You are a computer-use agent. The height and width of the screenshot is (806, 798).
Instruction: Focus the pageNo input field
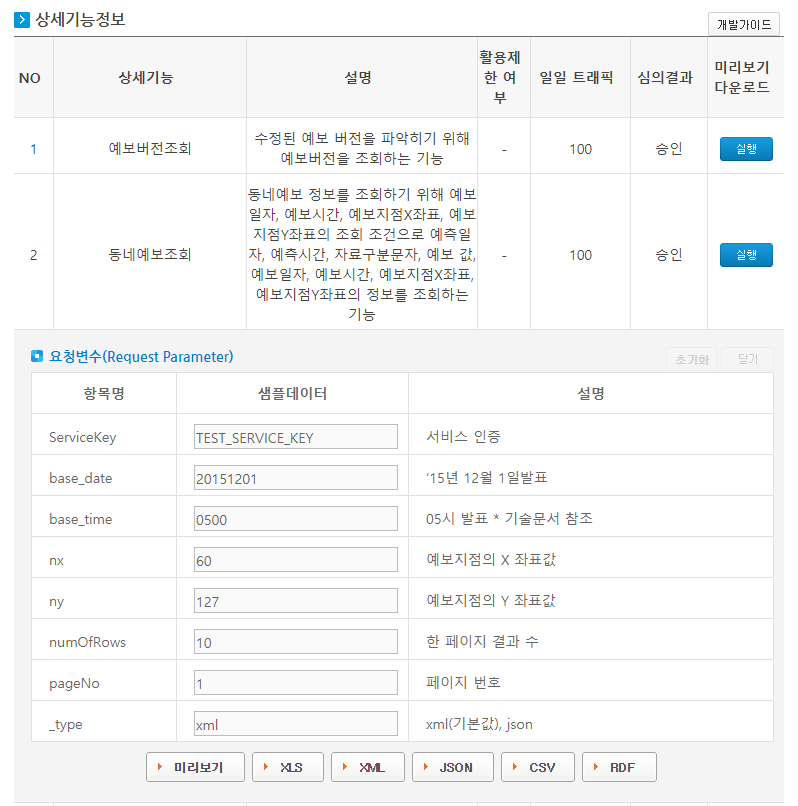(296, 683)
